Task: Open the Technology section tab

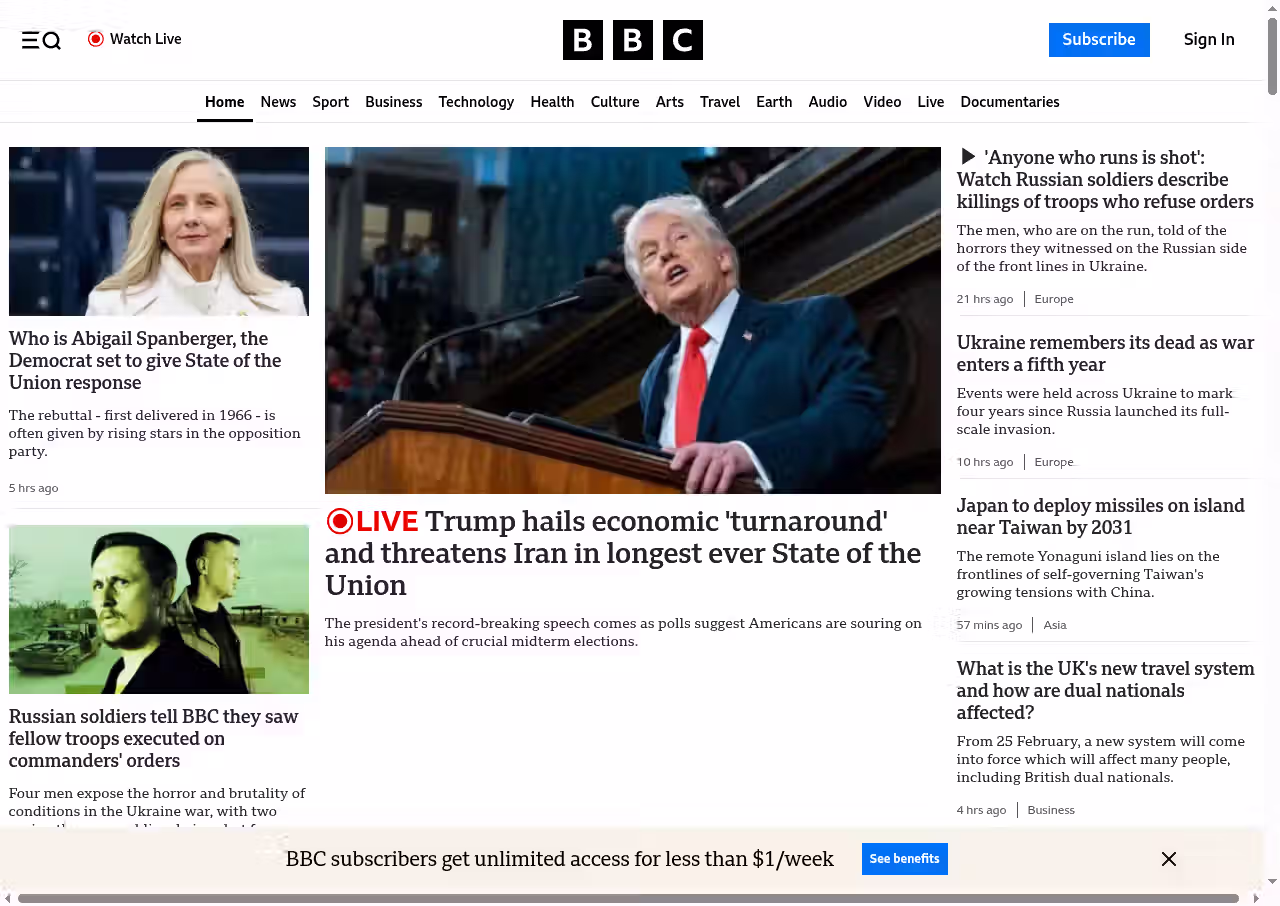Action: click(x=476, y=102)
